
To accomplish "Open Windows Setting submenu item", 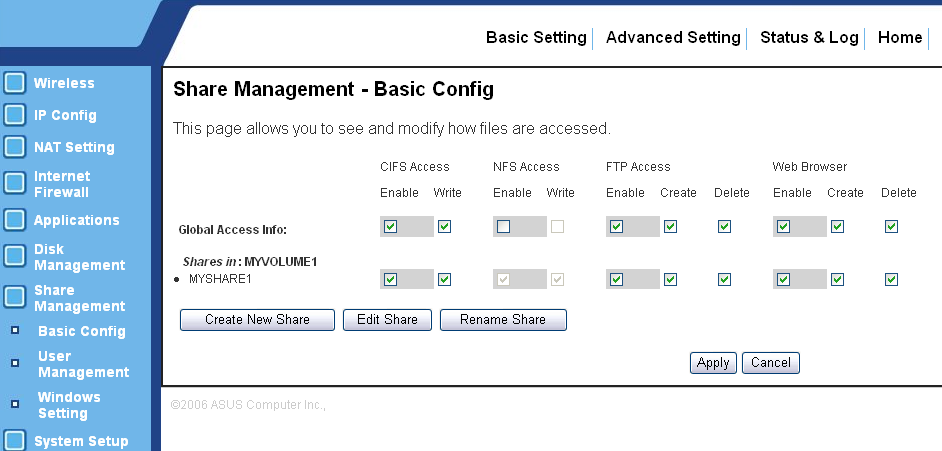I will tap(69, 405).
